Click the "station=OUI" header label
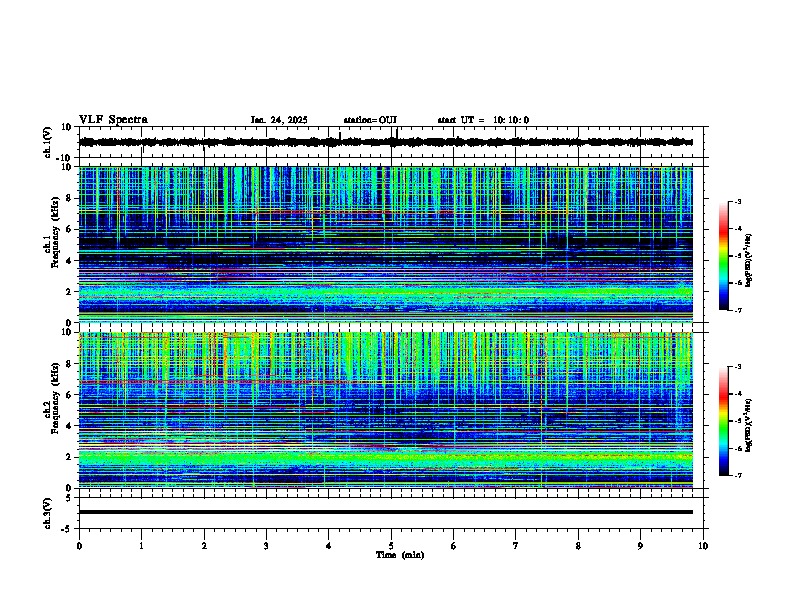Image resolution: width=792 pixels, height=612 pixels. point(370,120)
